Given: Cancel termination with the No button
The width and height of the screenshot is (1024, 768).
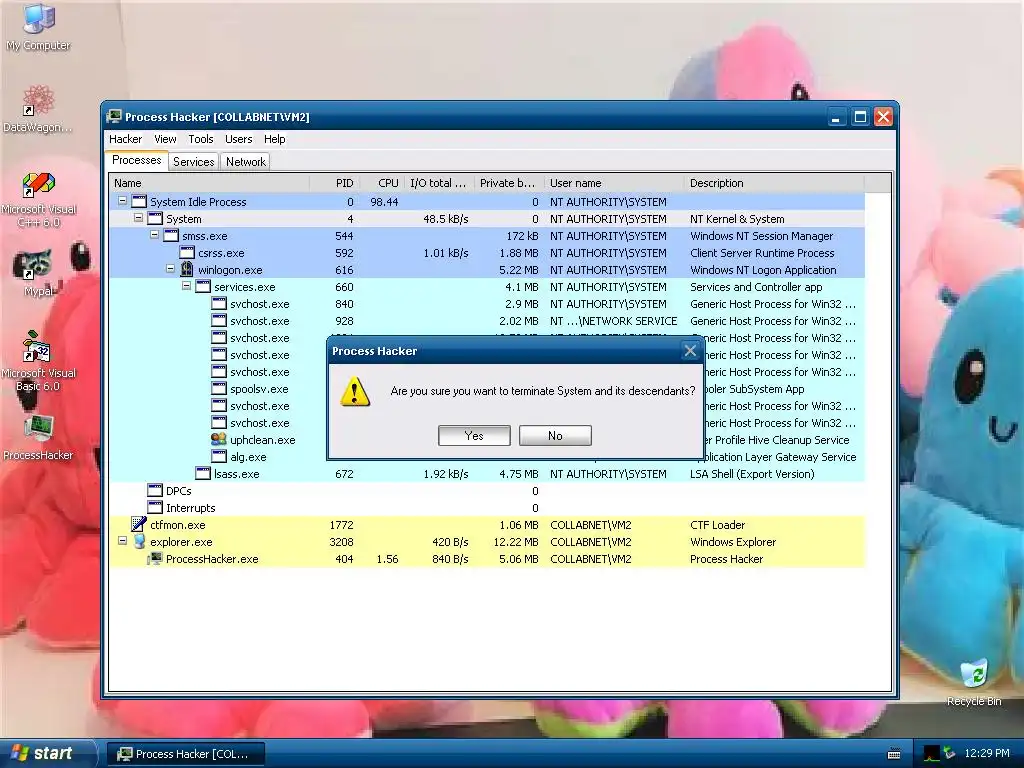Looking at the screenshot, I should point(555,436).
